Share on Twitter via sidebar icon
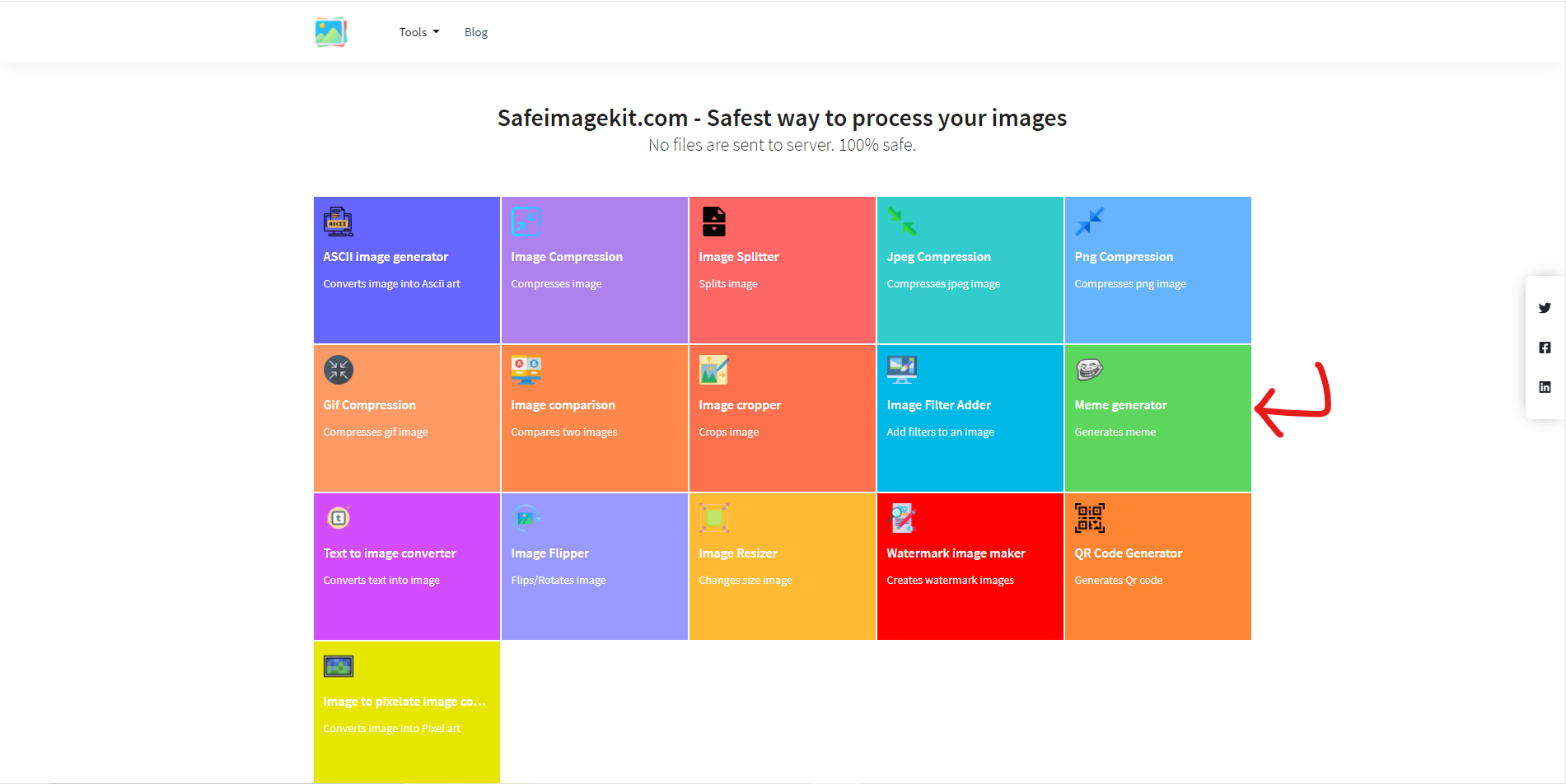 point(1545,308)
